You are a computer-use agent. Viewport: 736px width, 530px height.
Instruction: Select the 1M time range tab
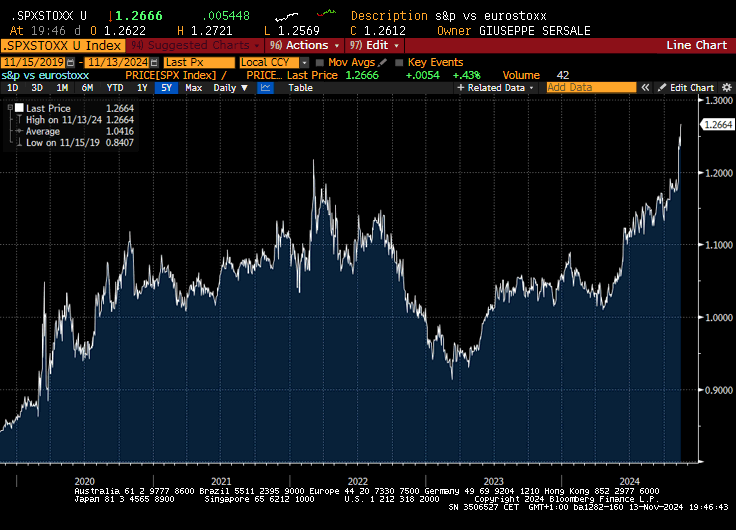coord(62,88)
